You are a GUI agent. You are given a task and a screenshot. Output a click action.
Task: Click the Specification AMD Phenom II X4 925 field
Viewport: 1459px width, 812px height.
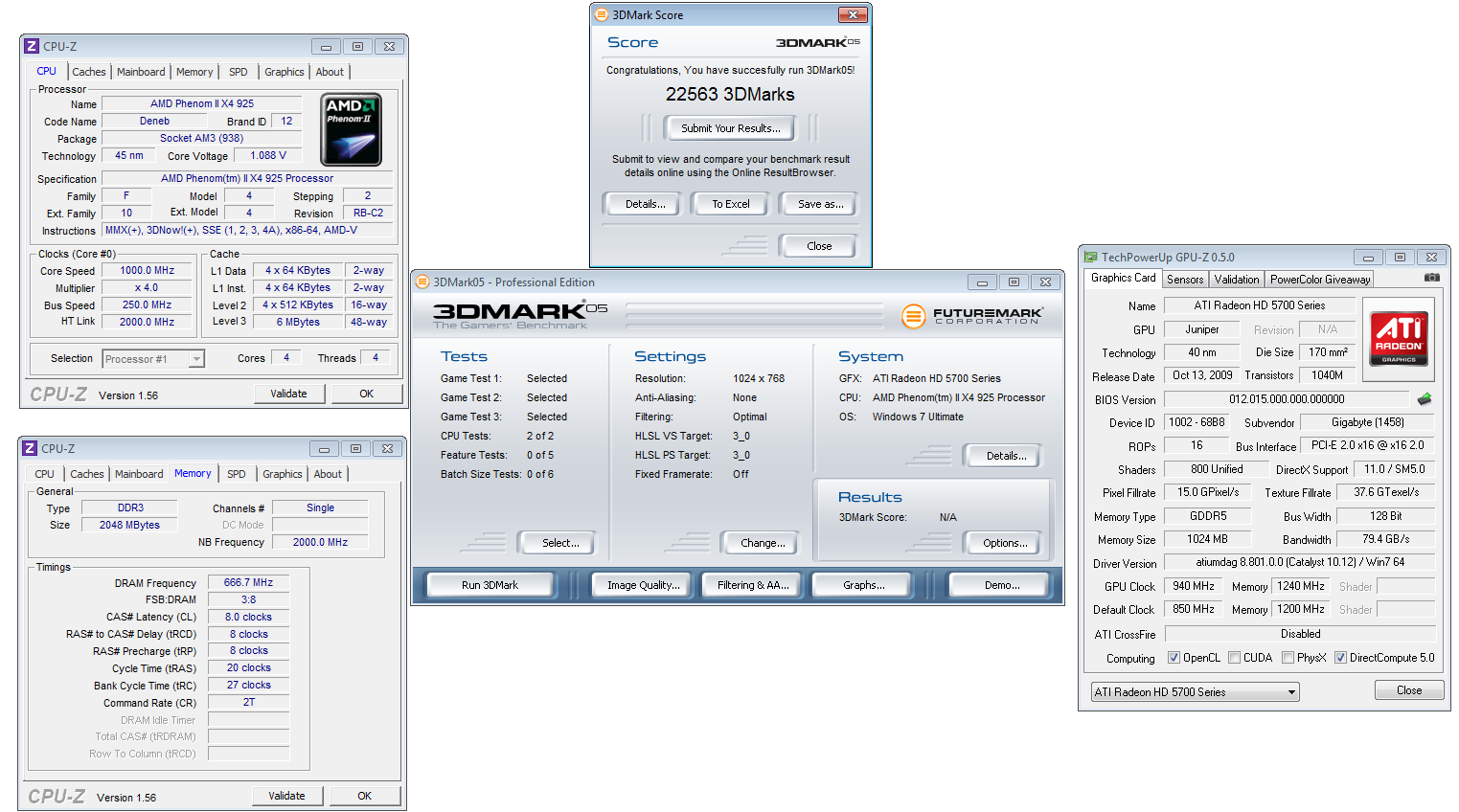coord(247,178)
